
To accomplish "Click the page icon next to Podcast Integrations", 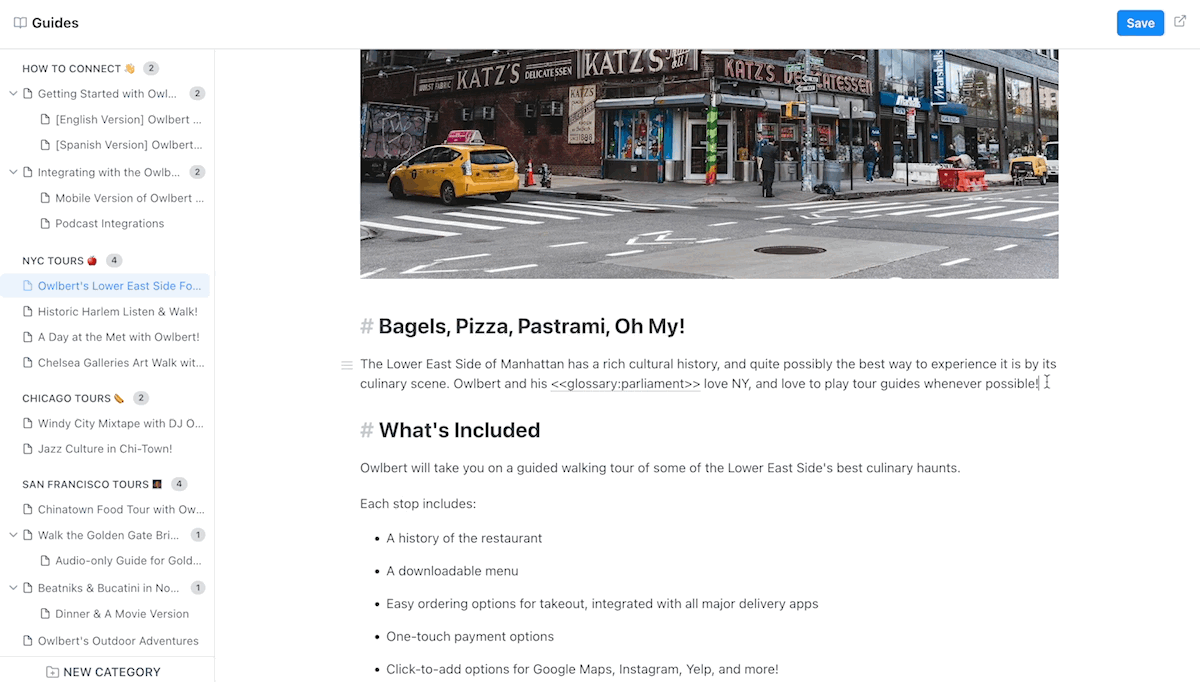I will point(45,224).
